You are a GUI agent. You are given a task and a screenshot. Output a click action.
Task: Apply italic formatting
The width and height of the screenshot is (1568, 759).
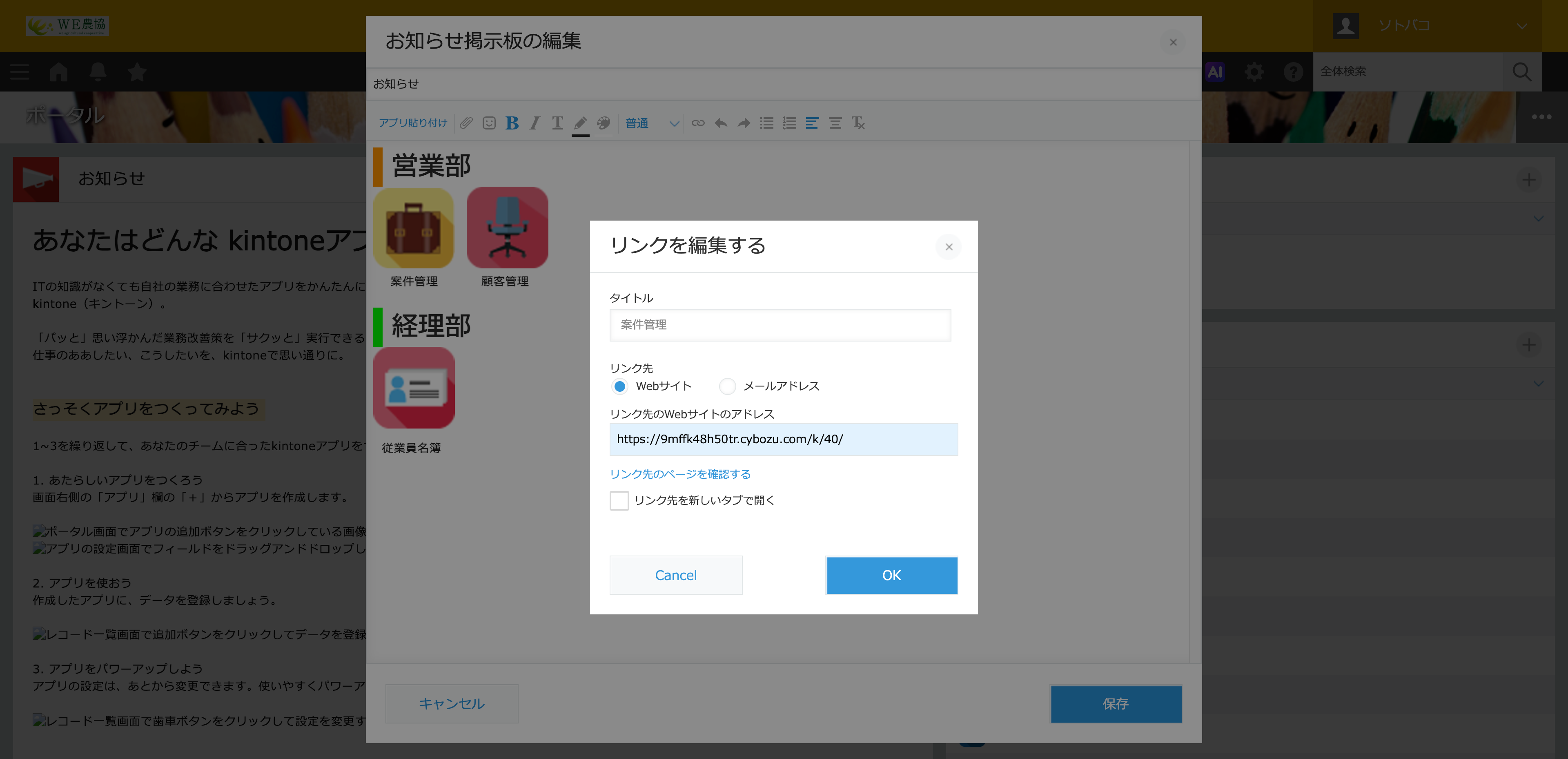tap(535, 123)
